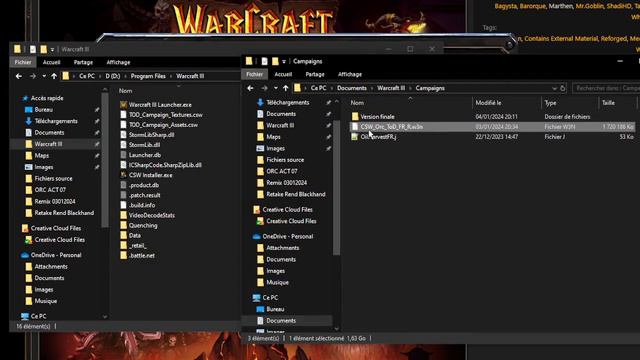Open the Affichage tab in the Warcraft III window
This screenshot has width=640, height=360.
118,62
